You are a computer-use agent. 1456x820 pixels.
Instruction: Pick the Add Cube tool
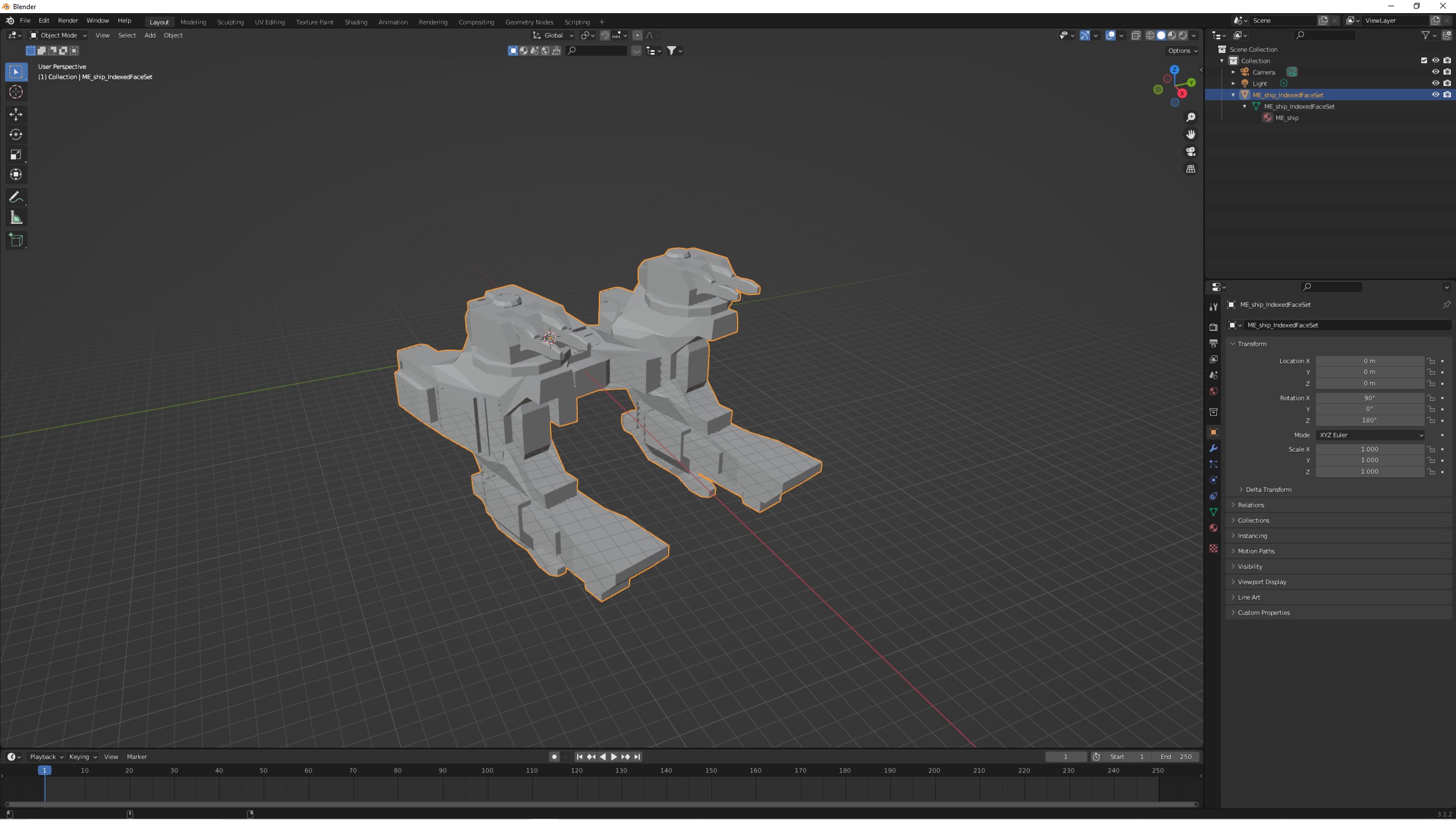coord(16,240)
